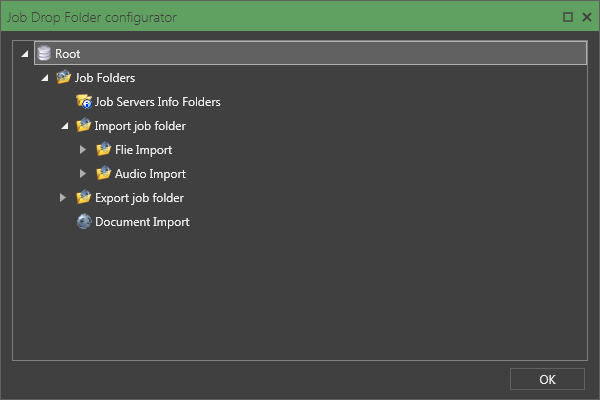
Task: Collapse the Root tree node
Action: (x=25, y=54)
